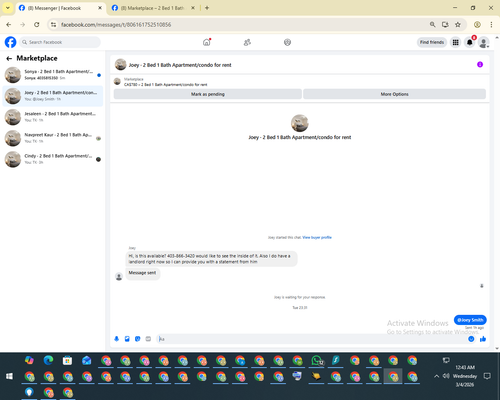Image resolution: width=500 pixels, height=400 pixels.
Task: Open the Chrome profile icon
Action: tap(477, 25)
